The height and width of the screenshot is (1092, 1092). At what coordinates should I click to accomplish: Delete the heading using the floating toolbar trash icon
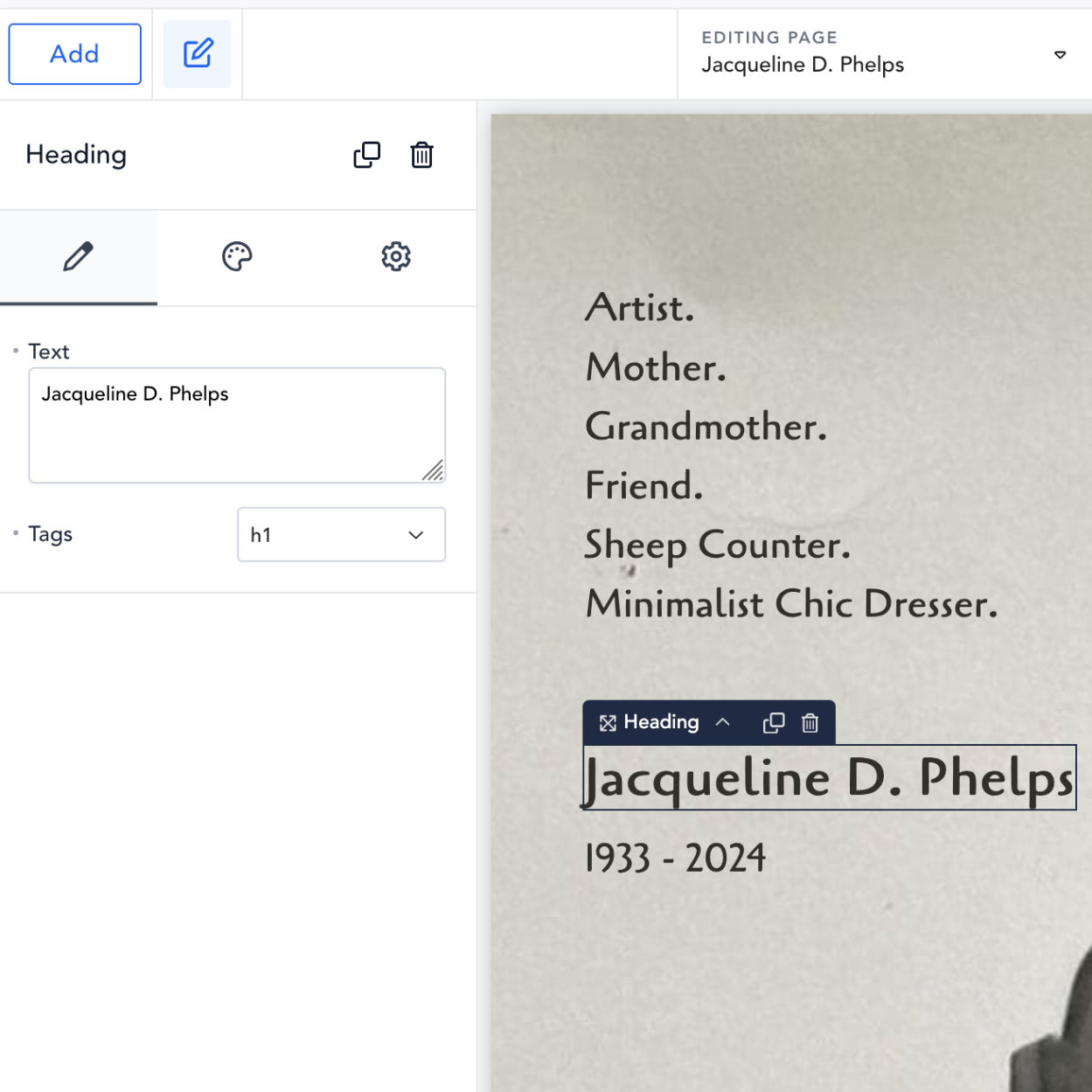[810, 723]
